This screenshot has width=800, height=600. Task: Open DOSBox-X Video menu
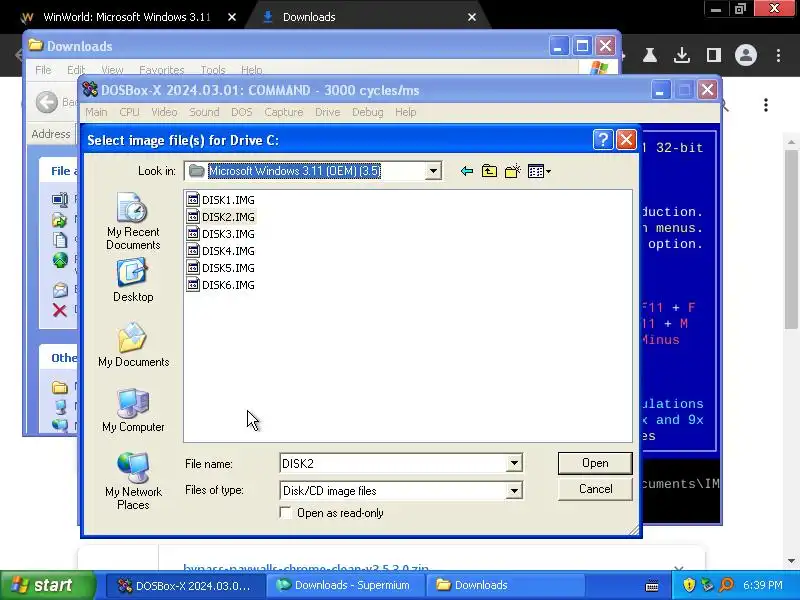[164, 112]
